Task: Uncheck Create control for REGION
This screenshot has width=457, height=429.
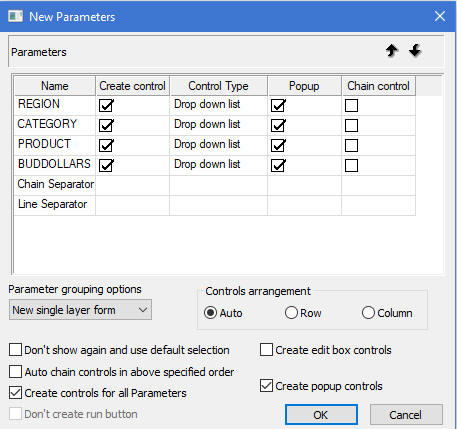Action: (106, 105)
